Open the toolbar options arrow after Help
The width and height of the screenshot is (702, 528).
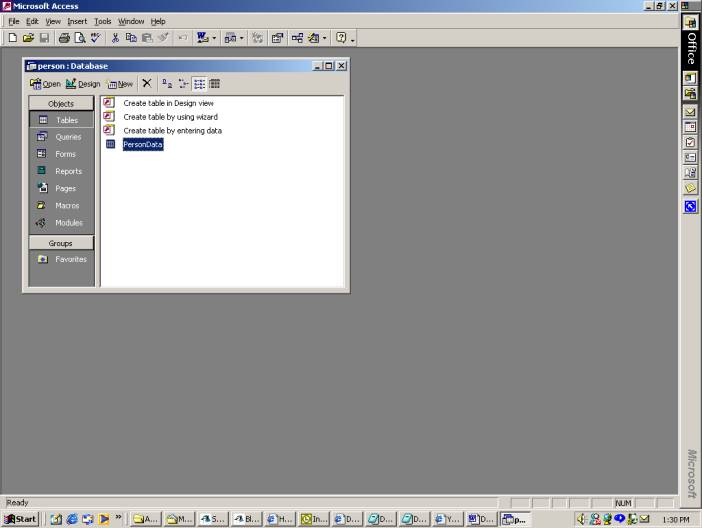pos(353,39)
